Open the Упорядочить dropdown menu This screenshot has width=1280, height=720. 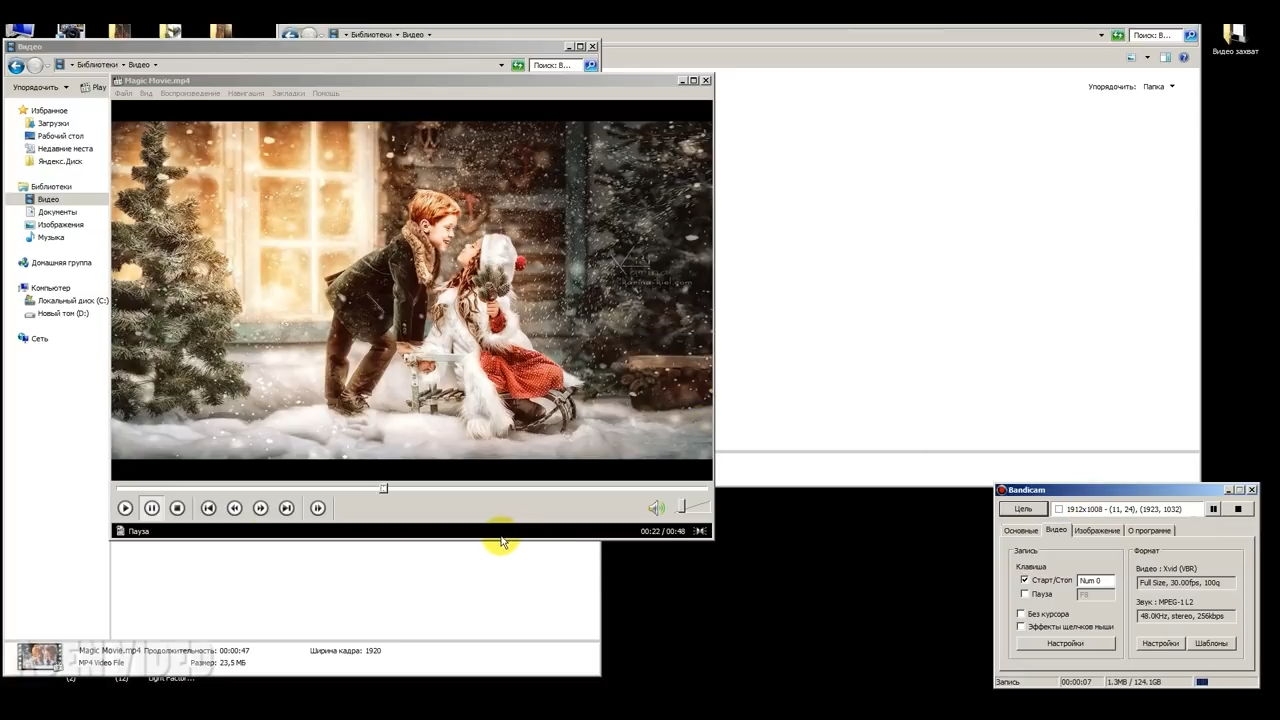pos(41,87)
